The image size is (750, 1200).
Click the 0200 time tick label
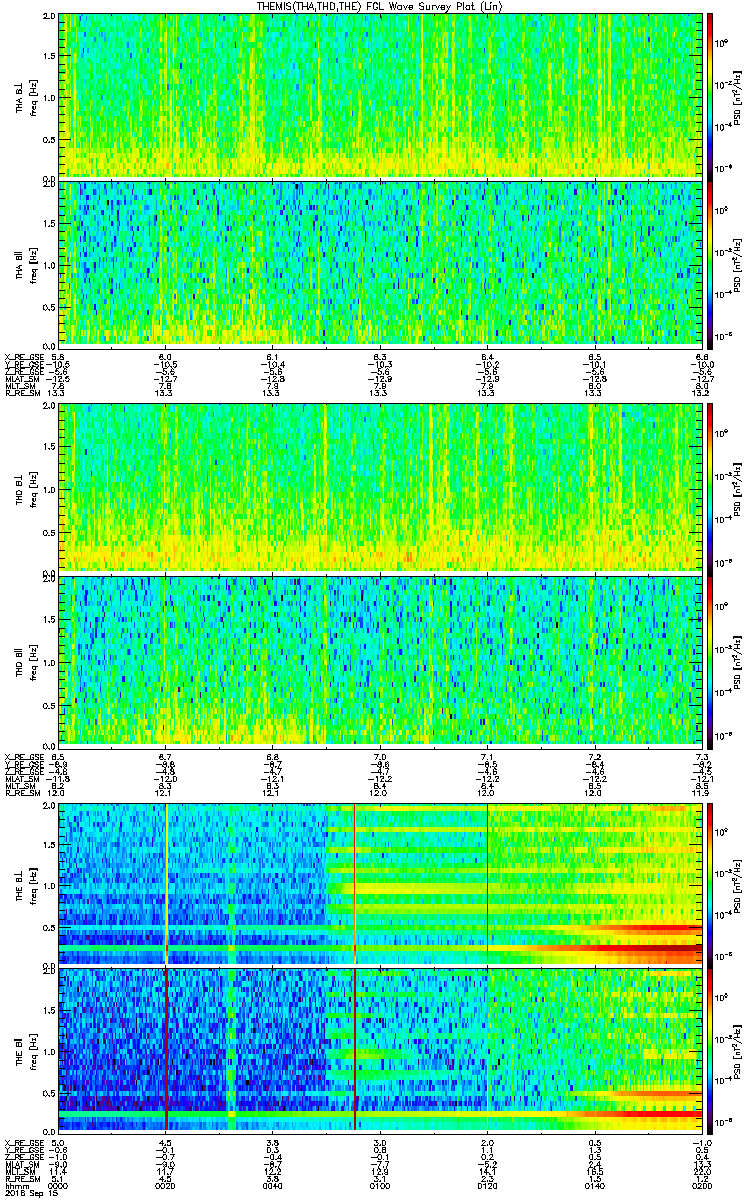(x=701, y=1185)
